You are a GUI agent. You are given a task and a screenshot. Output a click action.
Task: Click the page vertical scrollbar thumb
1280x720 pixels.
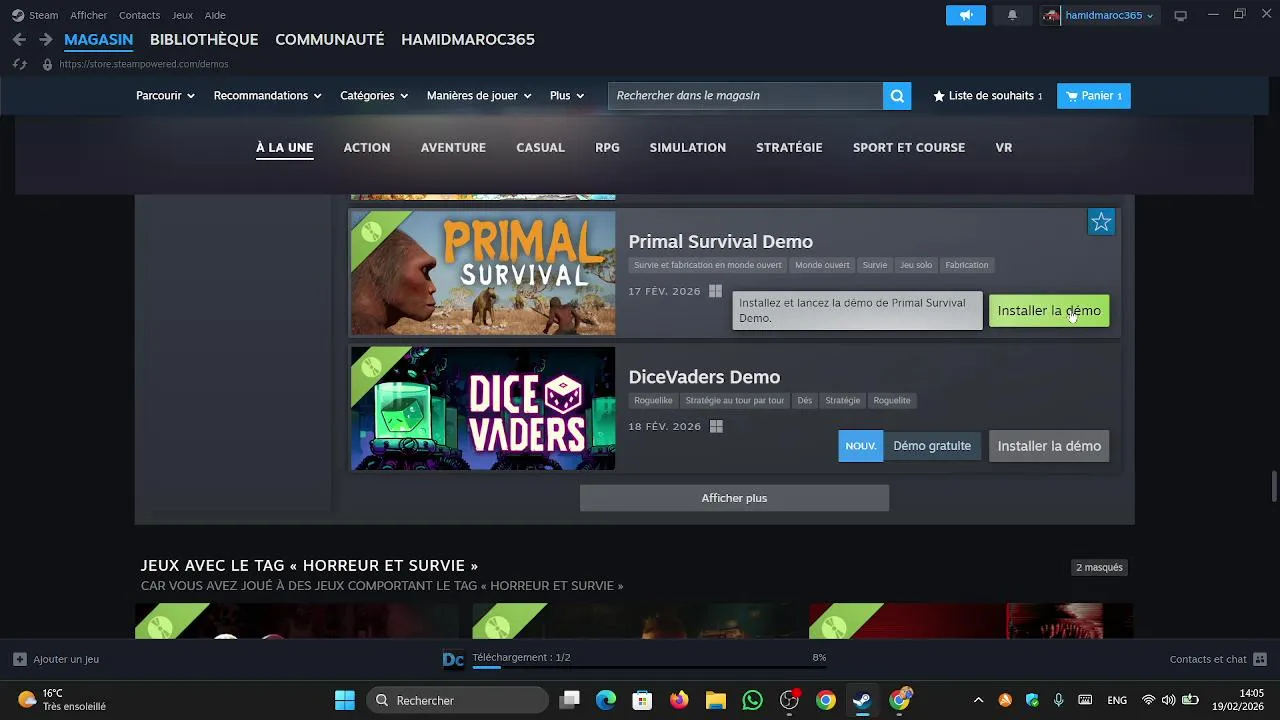[1274, 487]
